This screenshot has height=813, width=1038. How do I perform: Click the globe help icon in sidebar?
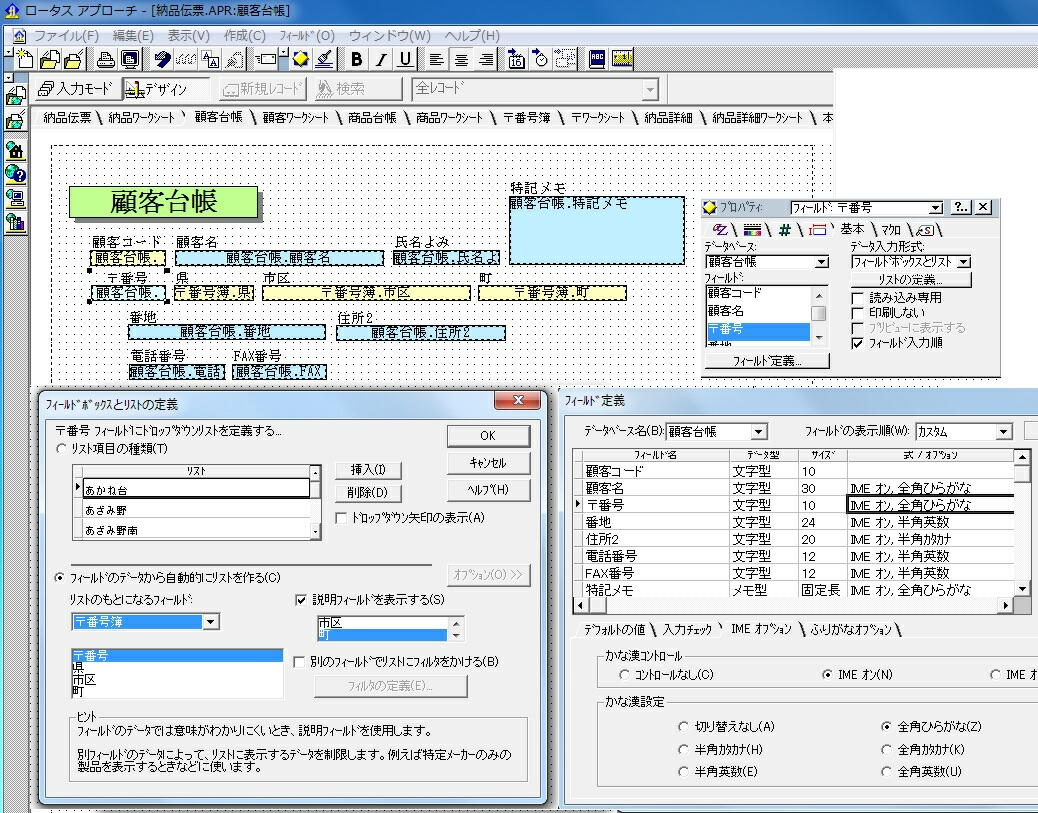(x=15, y=174)
